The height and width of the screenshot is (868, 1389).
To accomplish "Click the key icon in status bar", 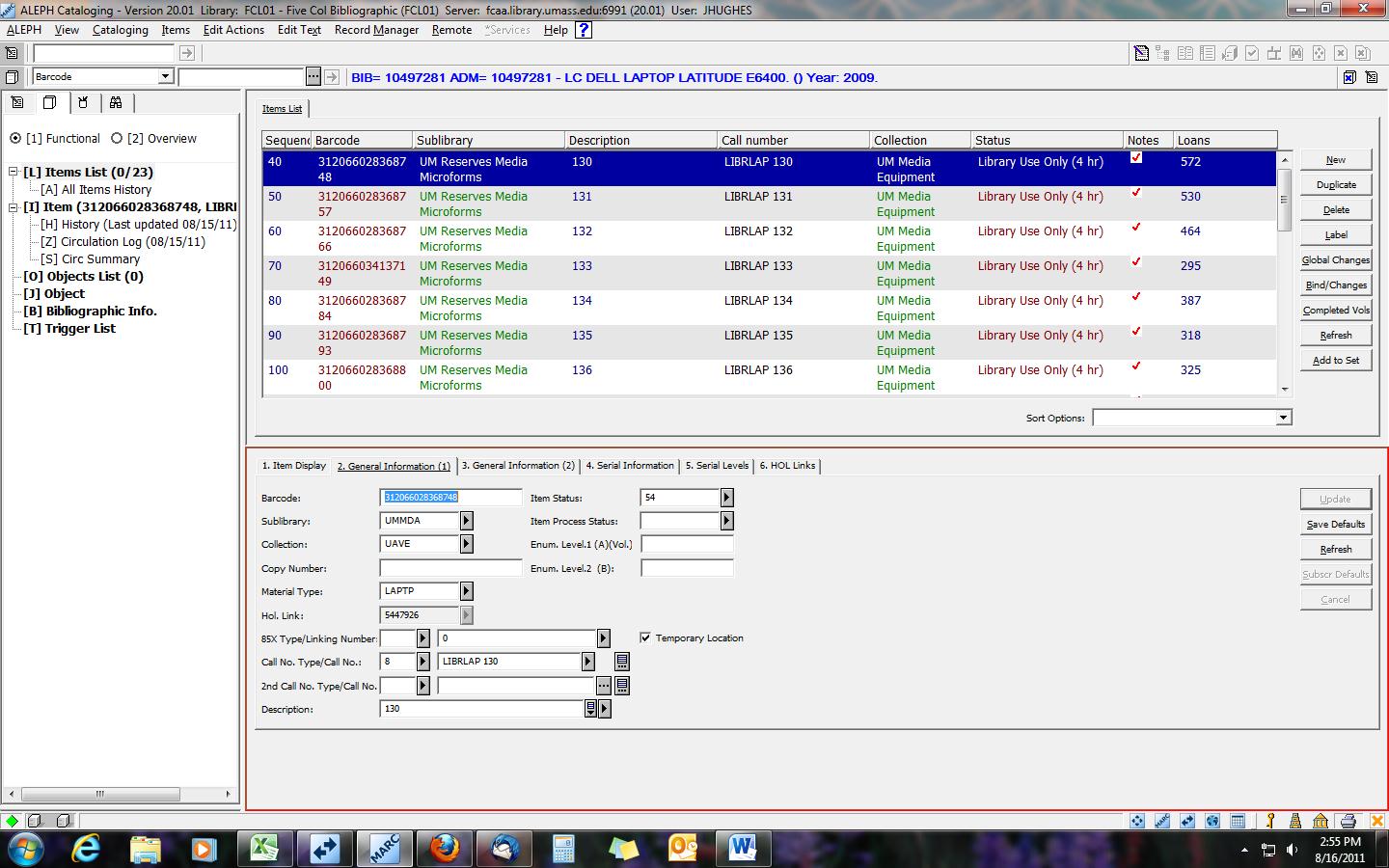I will [1270, 821].
